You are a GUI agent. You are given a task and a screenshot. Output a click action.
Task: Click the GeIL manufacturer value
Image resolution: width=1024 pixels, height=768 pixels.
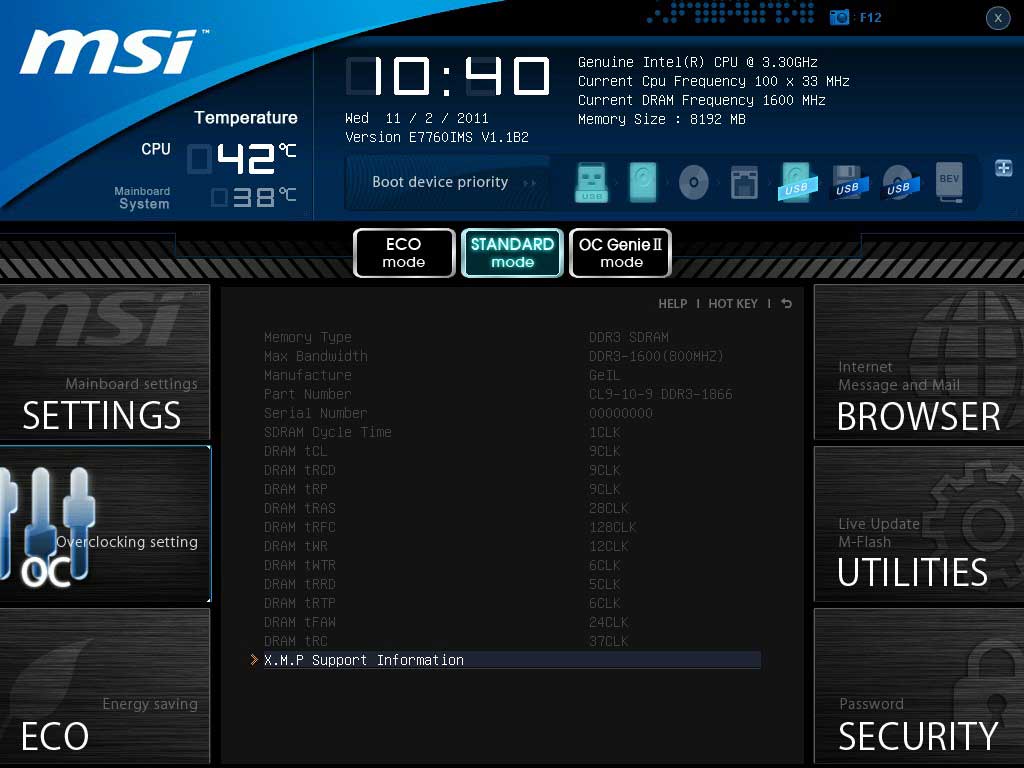(604, 375)
